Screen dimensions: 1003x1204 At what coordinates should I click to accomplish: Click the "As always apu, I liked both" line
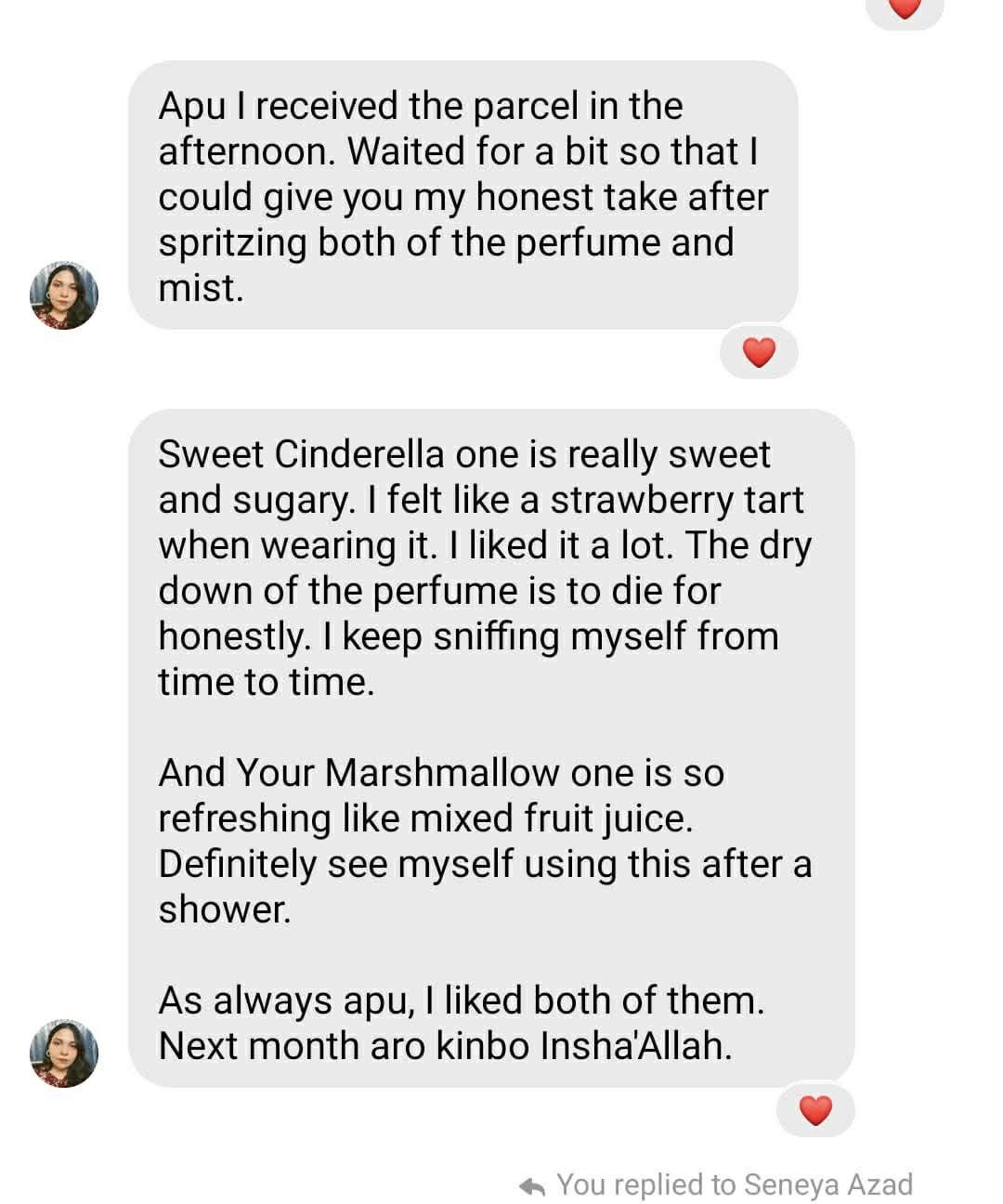pyautogui.click(x=461, y=1001)
